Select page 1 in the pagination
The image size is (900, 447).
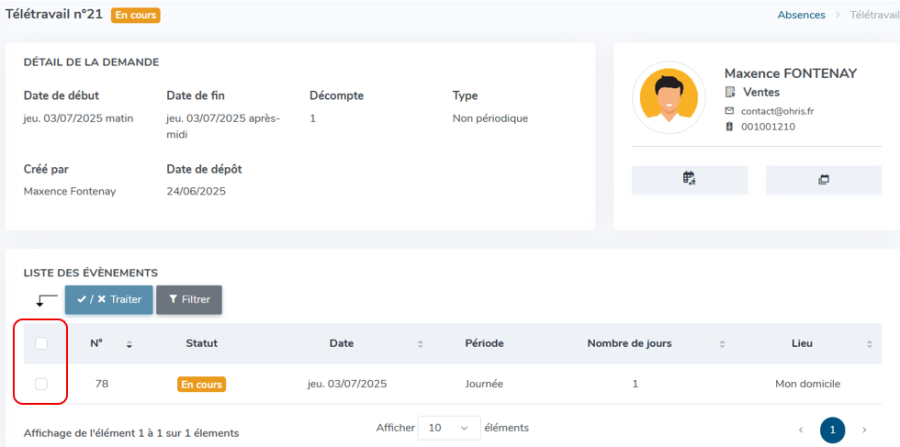pyautogui.click(x=832, y=429)
